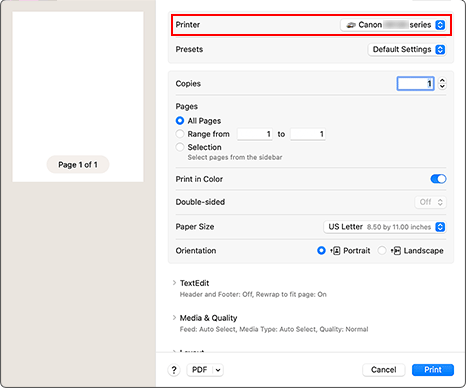The height and width of the screenshot is (388, 466).
Task: Select the Selection radio button
Action: pos(180,147)
